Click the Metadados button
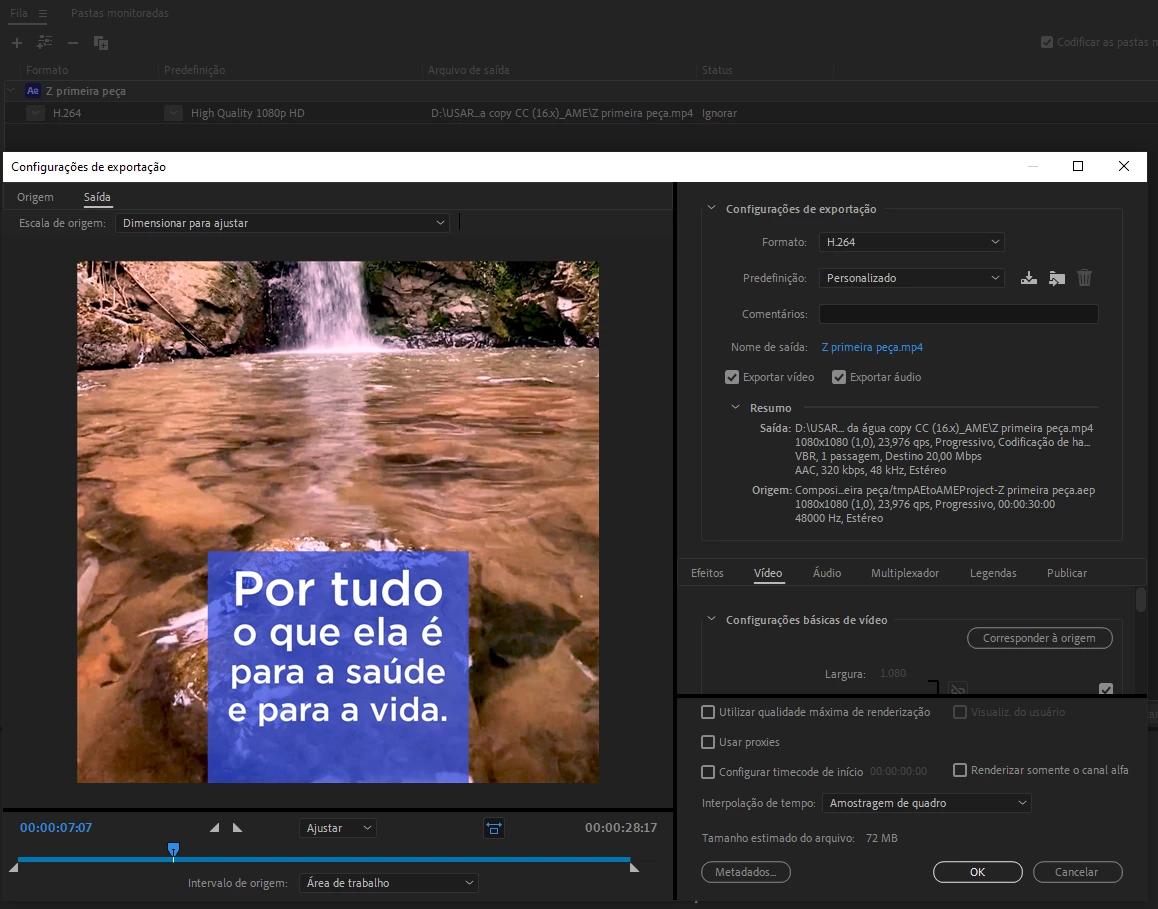This screenshot has width=1158, height=909. point(745,872)
